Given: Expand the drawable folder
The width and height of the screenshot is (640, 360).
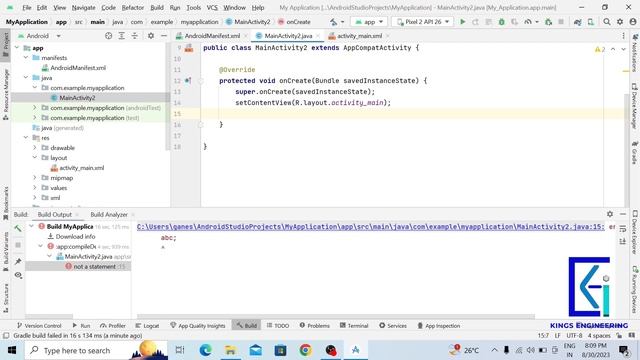Looking at the screenshot, I should pos(35,148).
